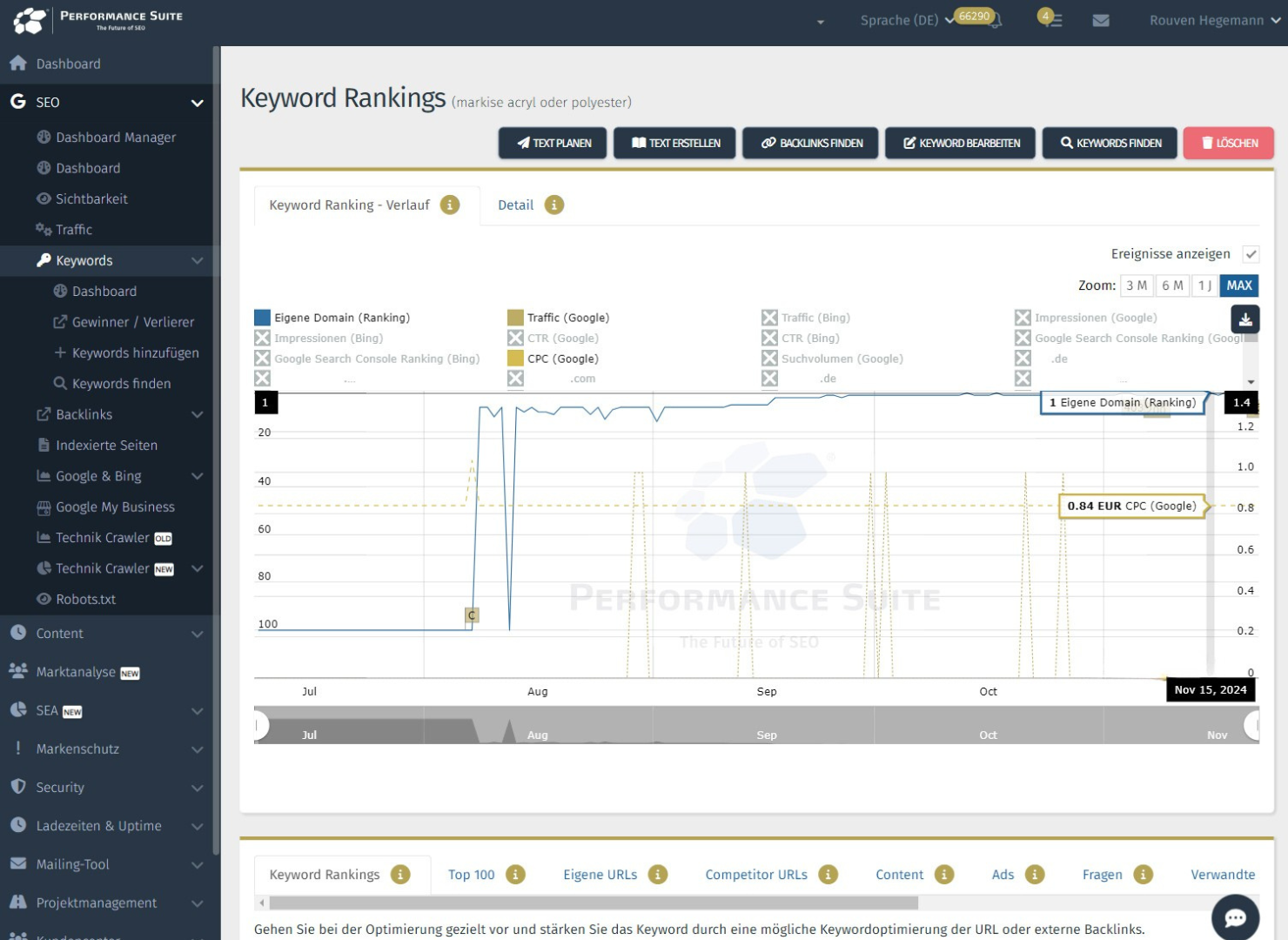Image resolution: width=1288 pixels, height=940 pixels.
Task: Click the left handle of timeline range slider
Action: point(258,725)
